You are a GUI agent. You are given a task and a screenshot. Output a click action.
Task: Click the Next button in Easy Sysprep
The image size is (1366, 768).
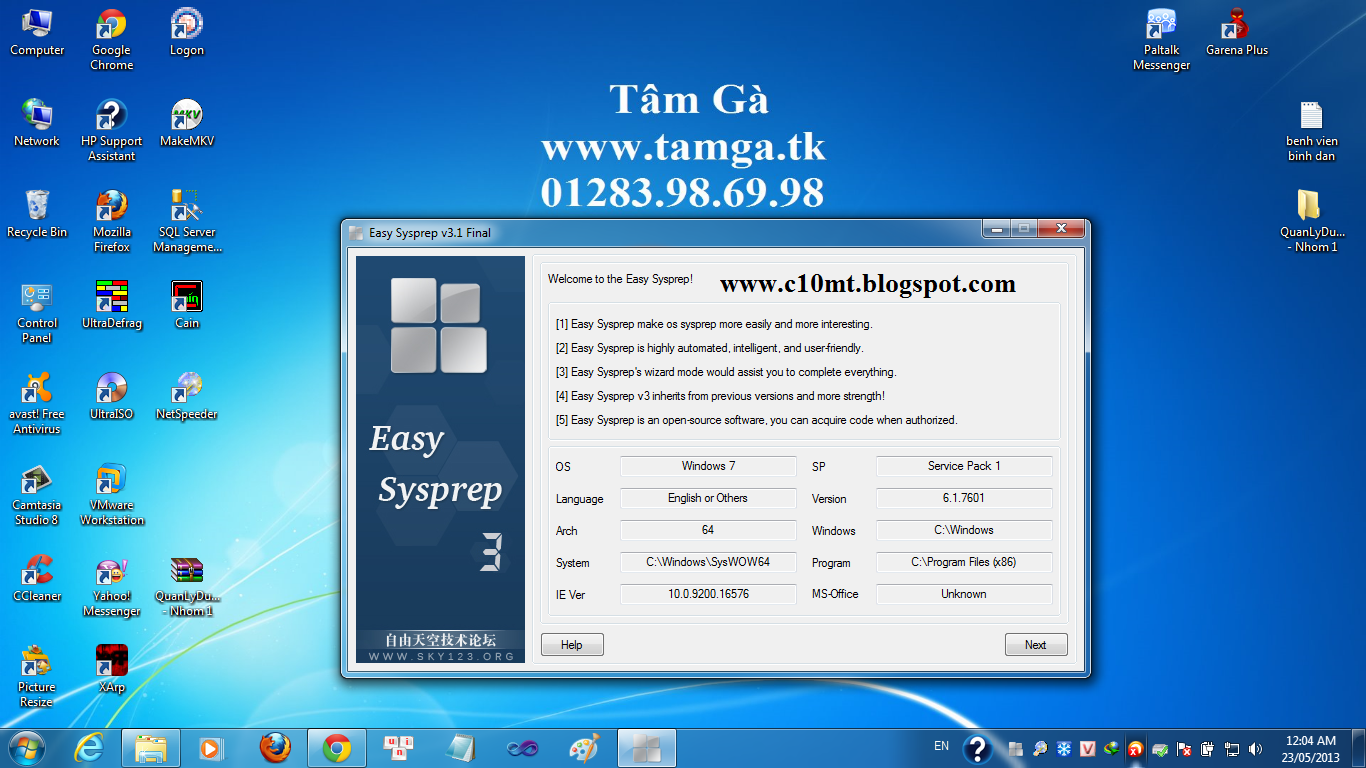pos(1036,645)
